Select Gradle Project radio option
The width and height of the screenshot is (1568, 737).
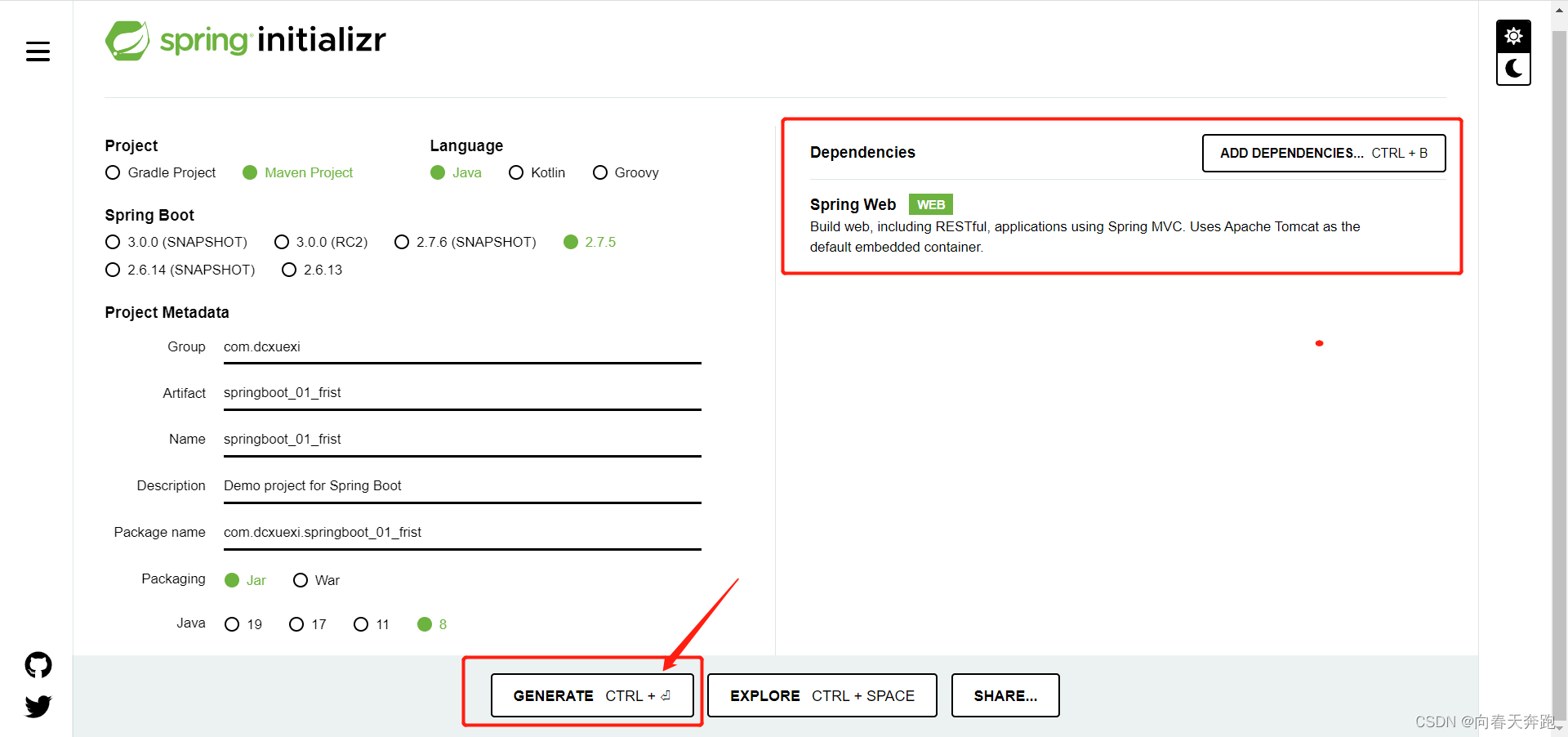(x=161, y=172)
